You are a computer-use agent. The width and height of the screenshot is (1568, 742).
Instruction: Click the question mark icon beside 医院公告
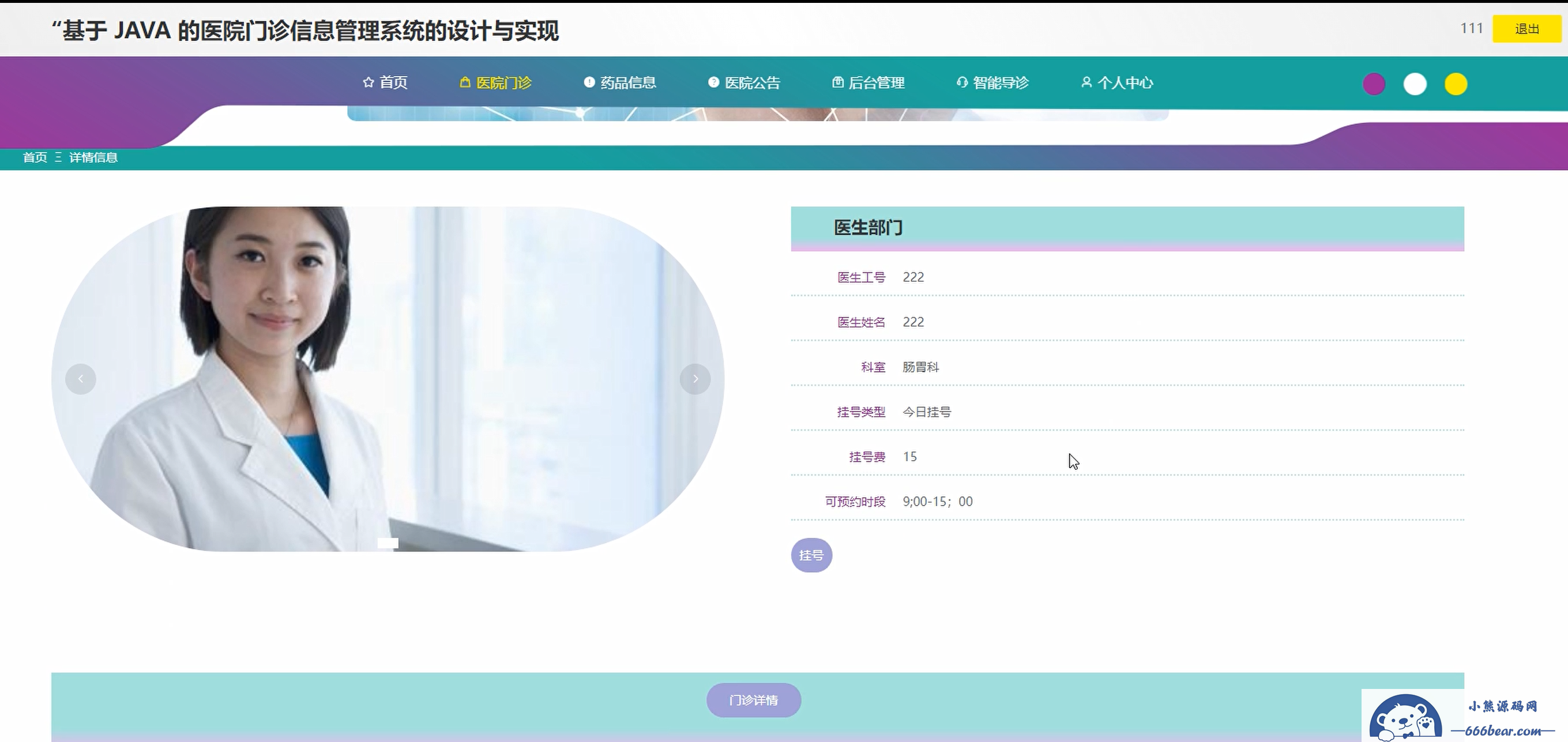pos(713,82)
